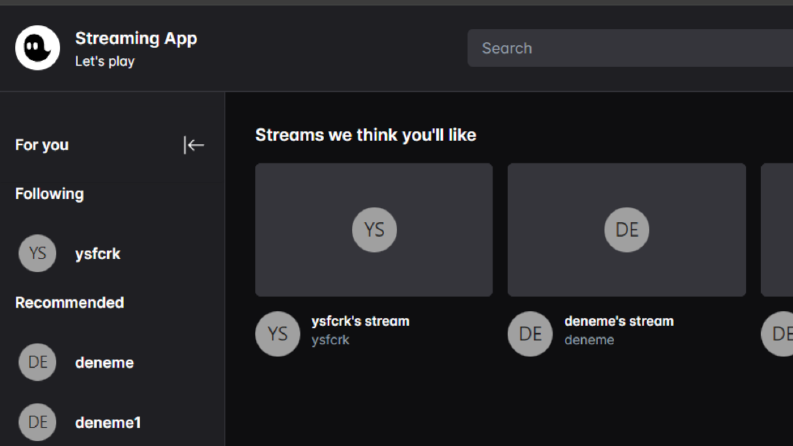Click deneme username under stream title
This screenshot has width=793, height=446.
point(589,340)
